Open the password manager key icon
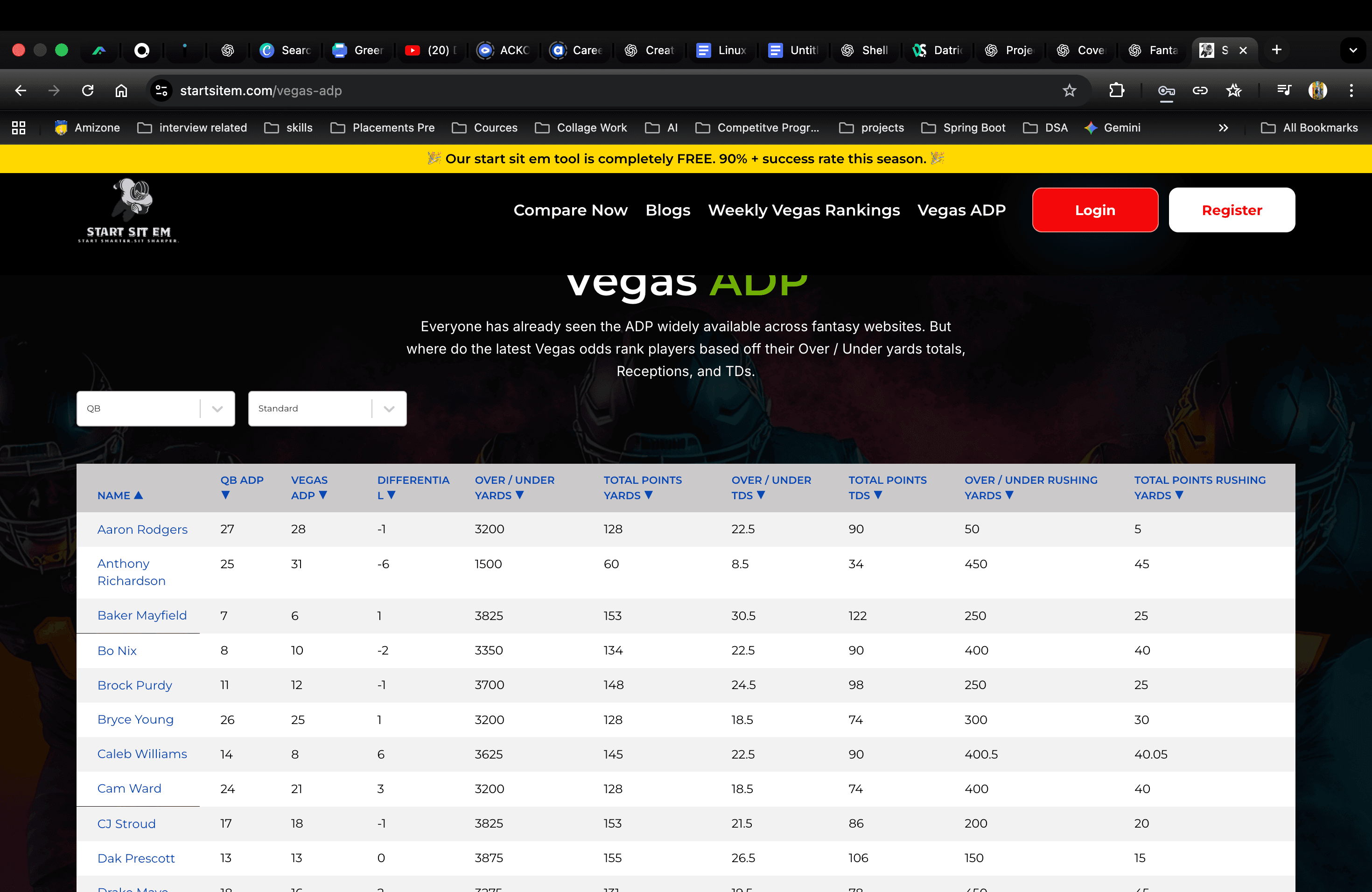The image size is (1372, 892). coord(1166,91)
